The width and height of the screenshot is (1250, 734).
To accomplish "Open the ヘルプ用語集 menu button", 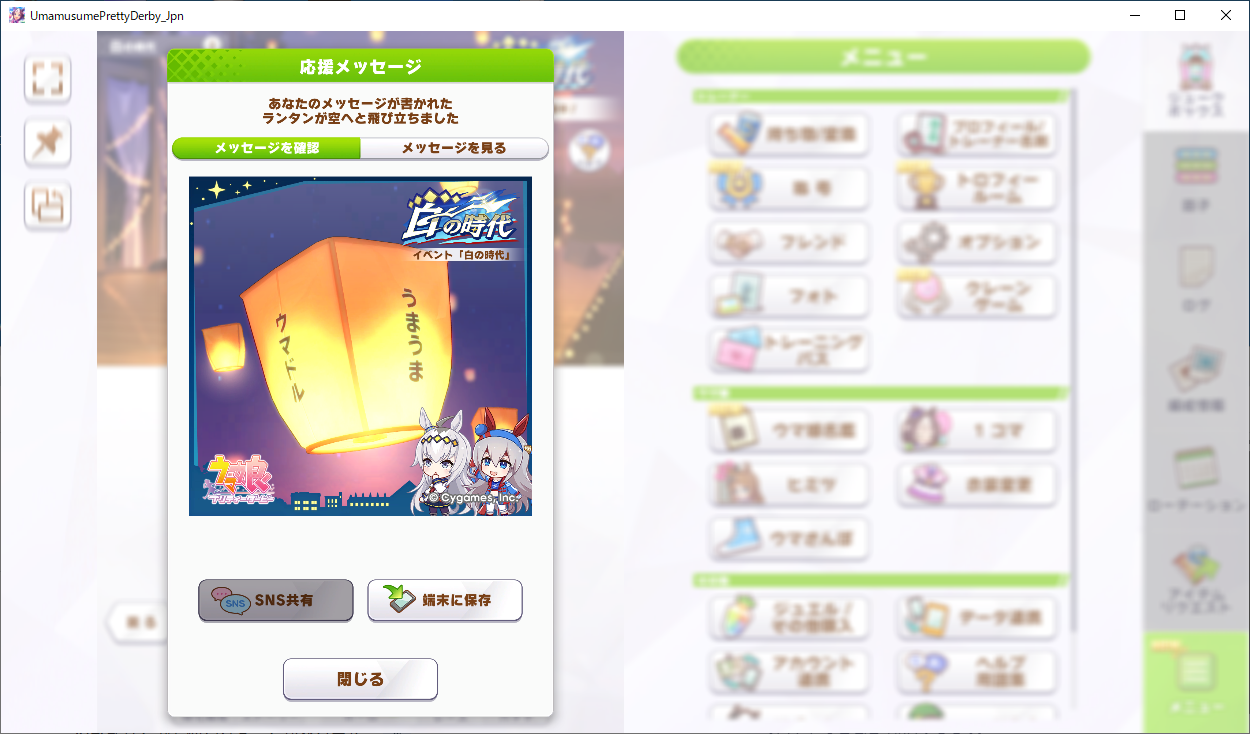I will point(977,671).
